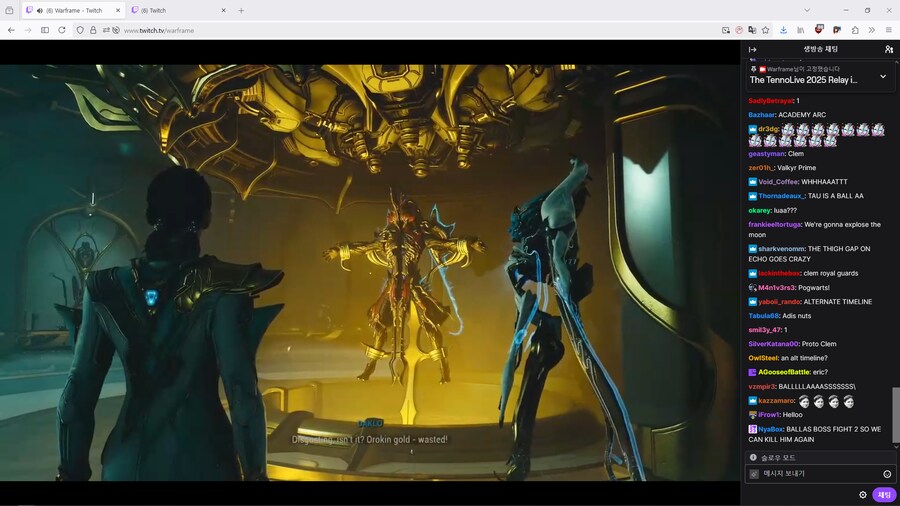Click geastyman's username
Viewport: 900px width, 506px height.
(766, 154)
